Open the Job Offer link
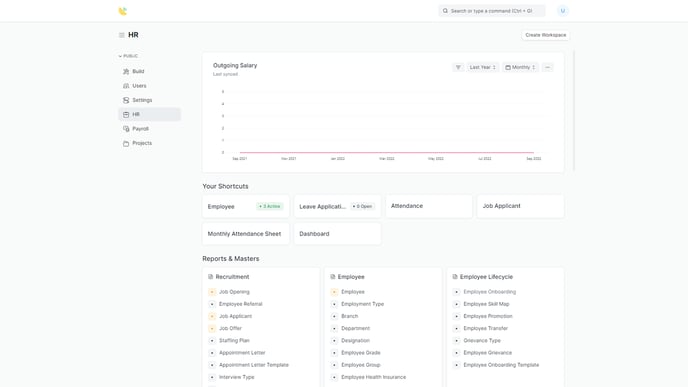The height and width of the screenshot is (387, 688). 230,328
